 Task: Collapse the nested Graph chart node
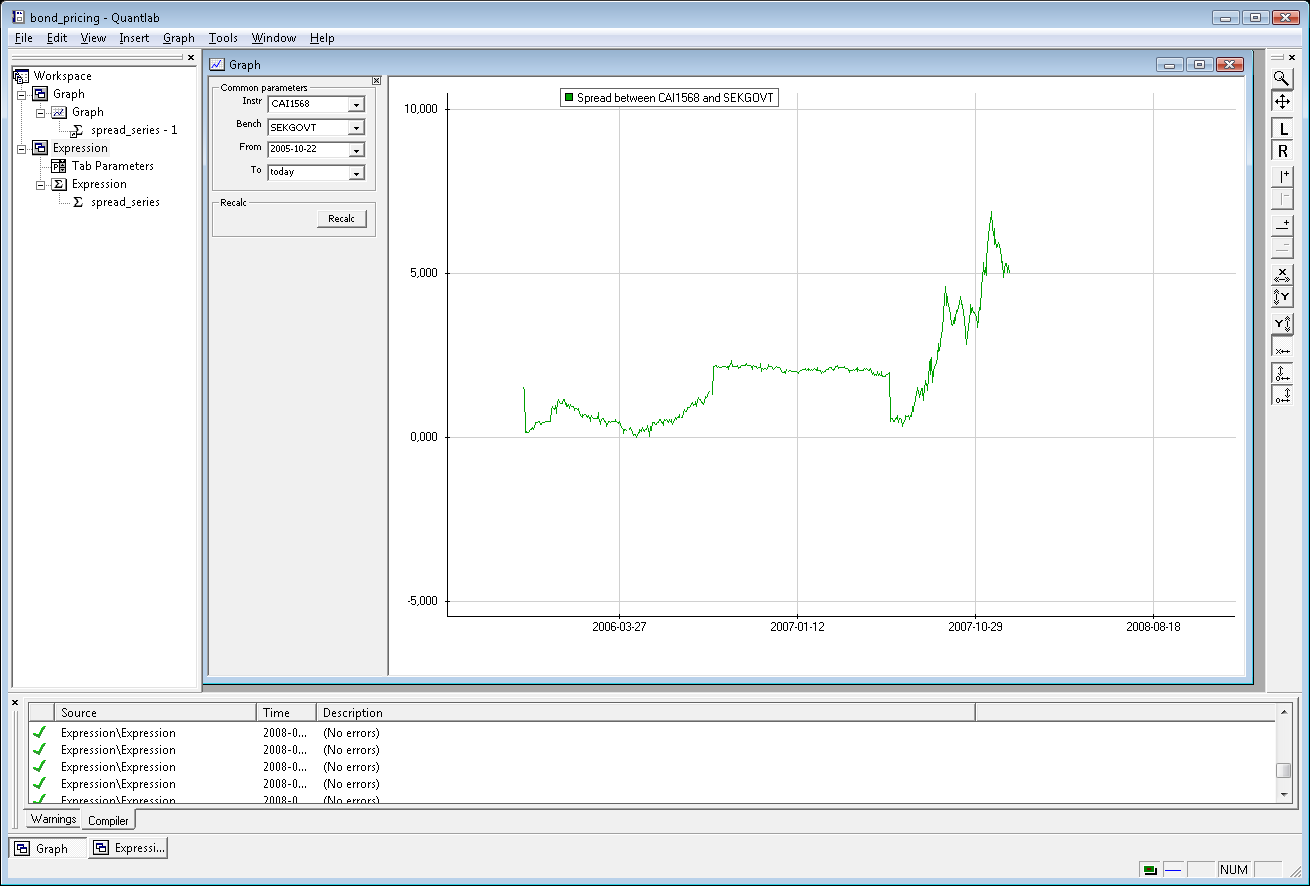(x=40, y=112)
